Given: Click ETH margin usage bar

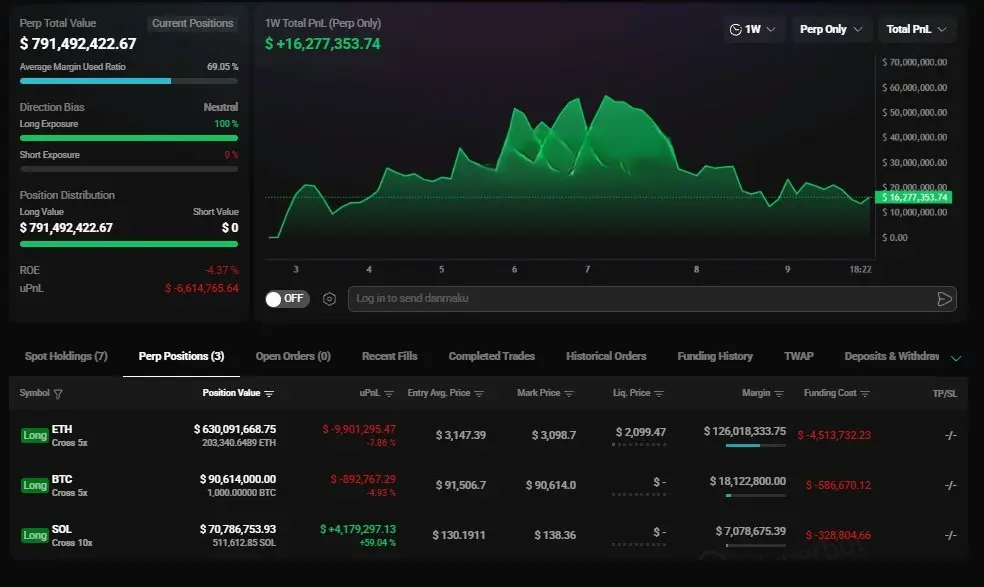Looking at the screenshot, I should (x=756, y=446).
